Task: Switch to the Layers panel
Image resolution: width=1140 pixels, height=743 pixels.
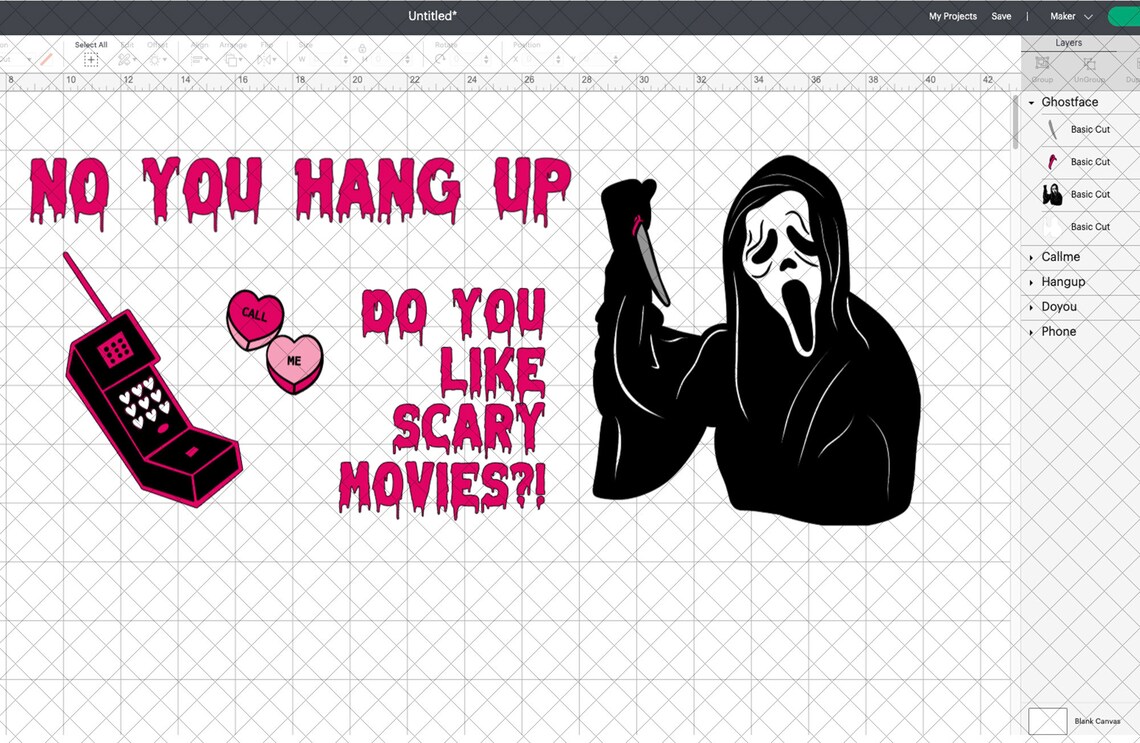Action: point(1068,42)
